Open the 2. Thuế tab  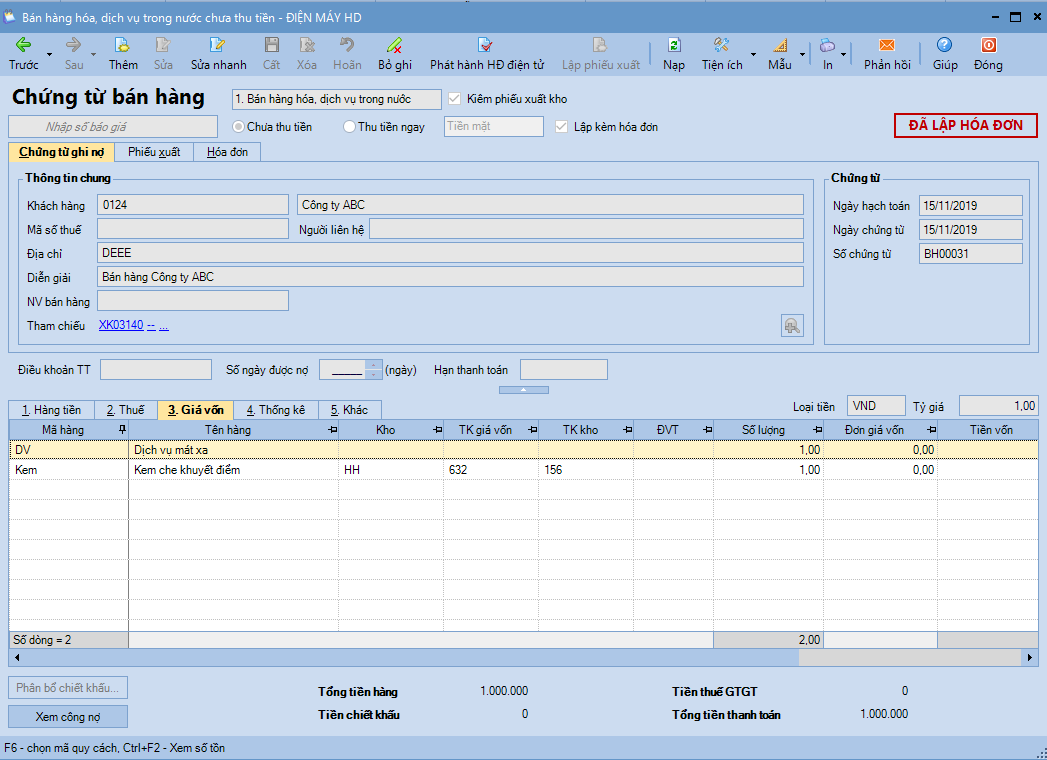(126, 409)
